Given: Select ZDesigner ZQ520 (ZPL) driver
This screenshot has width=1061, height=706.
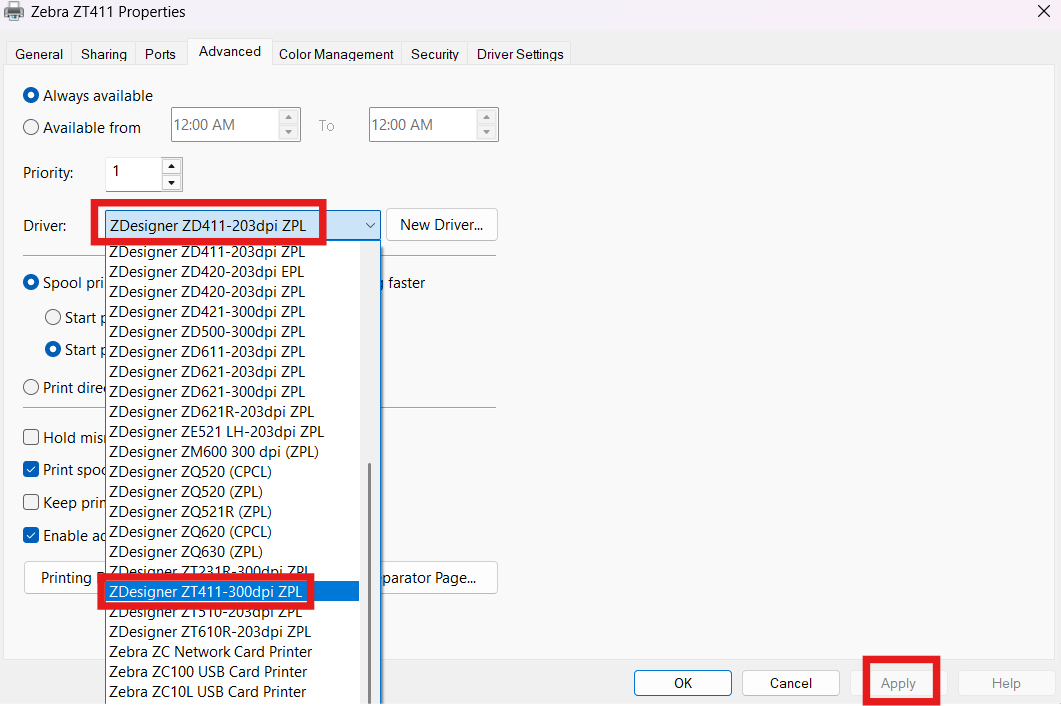Looking at the screenshot, I should [233, 491].
